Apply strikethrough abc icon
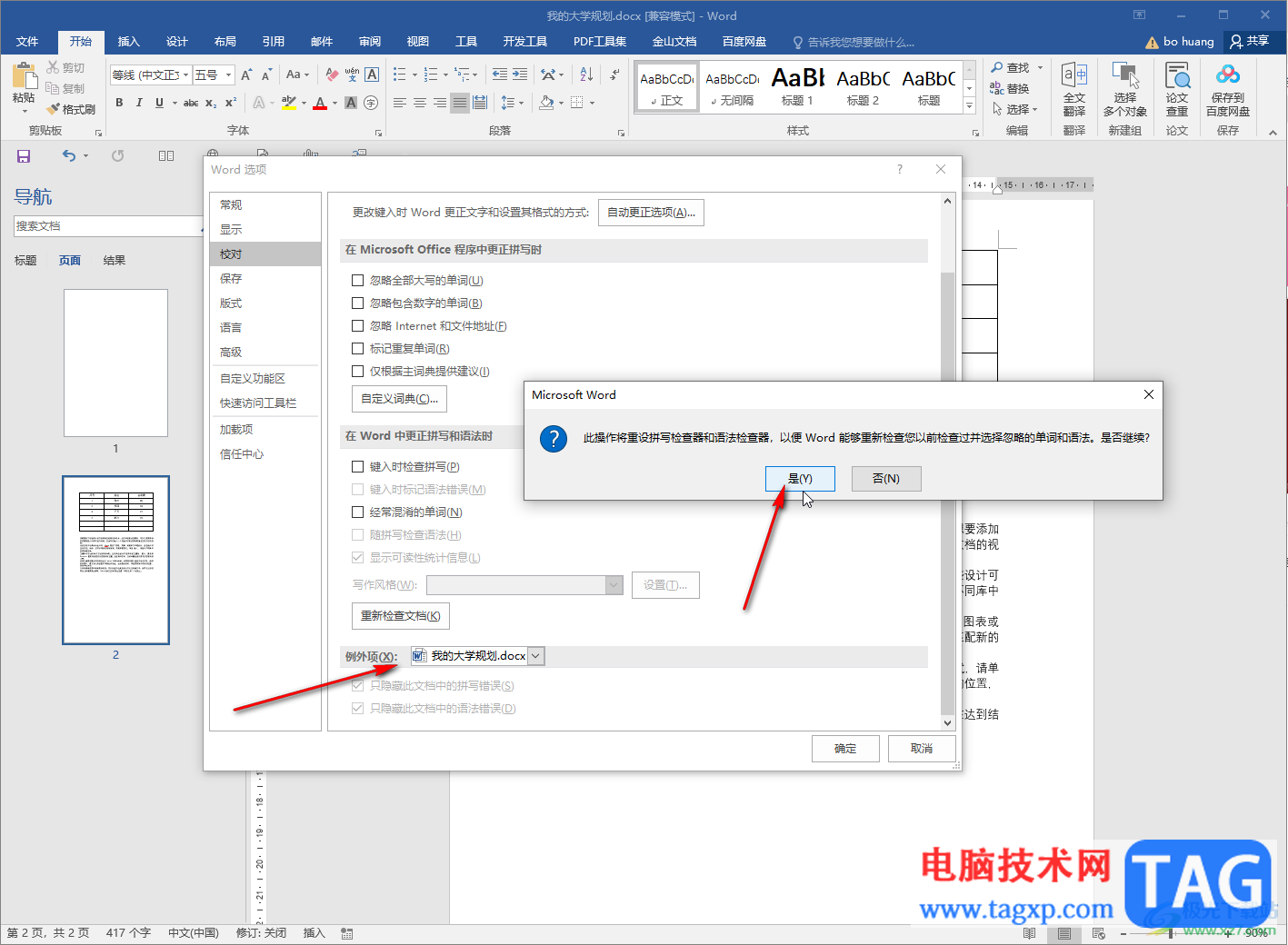Screen dimensions: 1288x945 tap(191, 103)
